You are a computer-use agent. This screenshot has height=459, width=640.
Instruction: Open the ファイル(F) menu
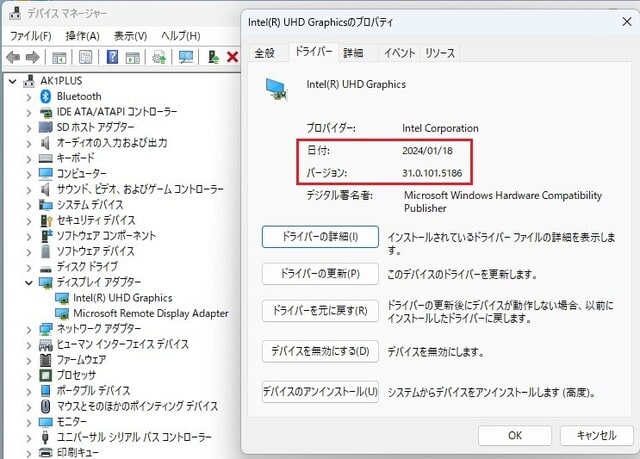(x=31, y=36)
